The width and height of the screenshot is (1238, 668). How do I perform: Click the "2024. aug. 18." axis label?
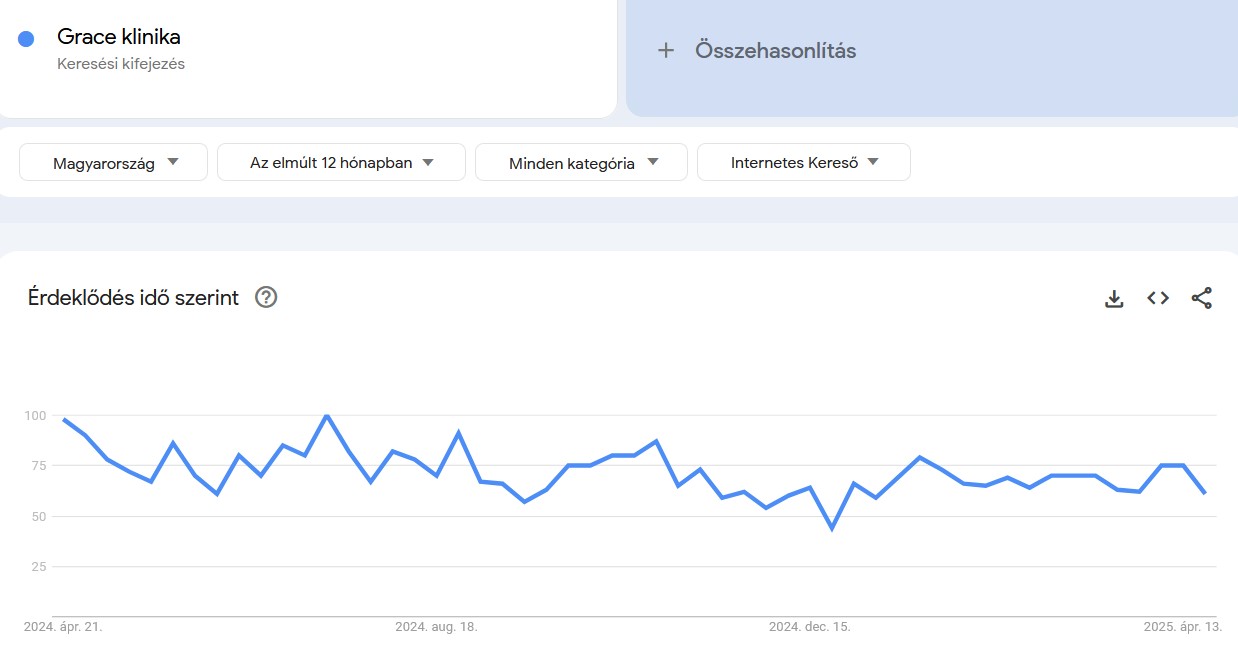(x=435, y=627)
